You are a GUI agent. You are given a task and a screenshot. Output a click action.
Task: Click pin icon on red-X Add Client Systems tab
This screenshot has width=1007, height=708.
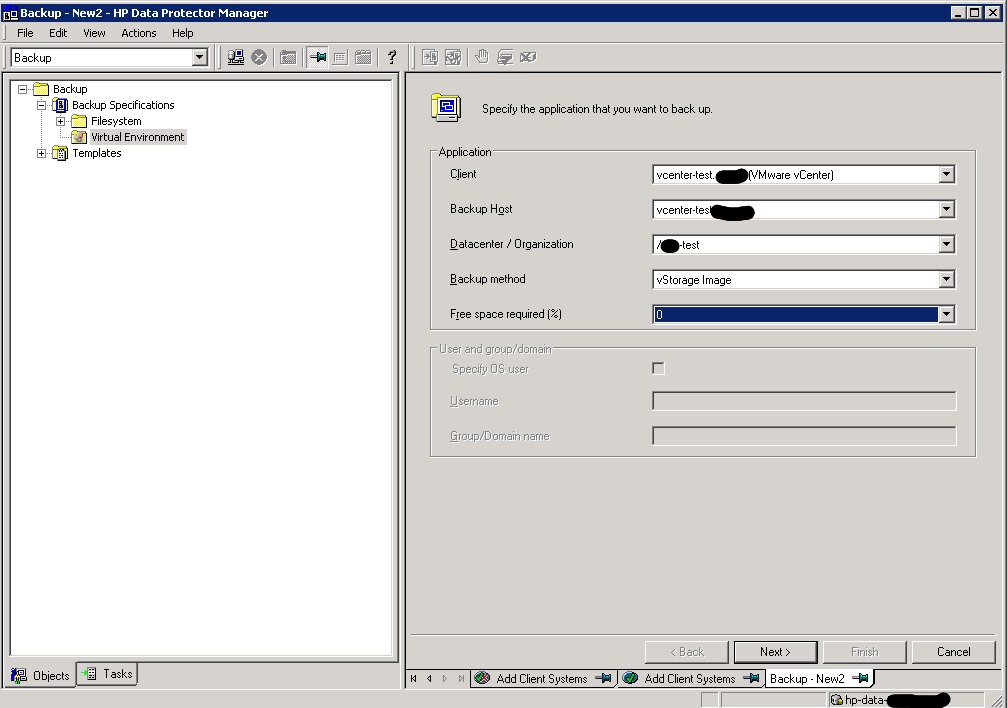[603, 678]
